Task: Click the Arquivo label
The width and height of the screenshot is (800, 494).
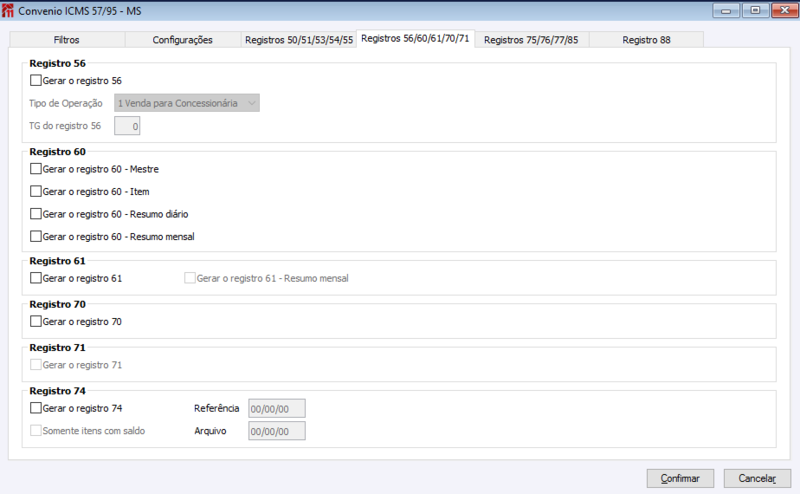Action: [210, 431]
